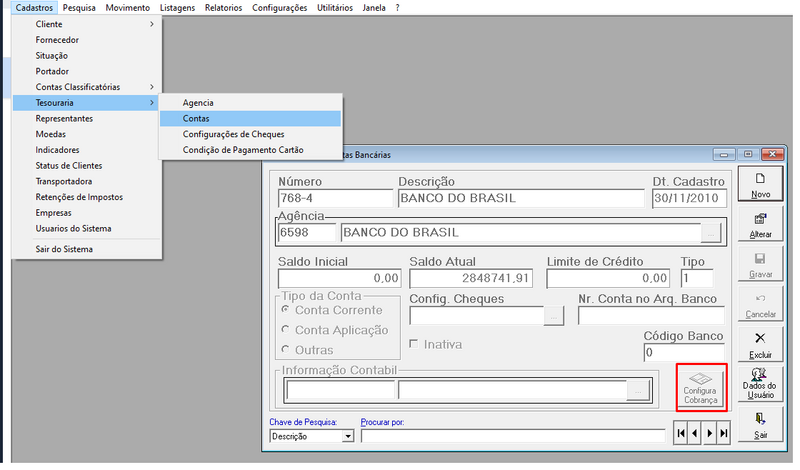This screenshot has height=470, width=800.
Task: Open the Relatorios menu
Action: (x=223, y=8)
